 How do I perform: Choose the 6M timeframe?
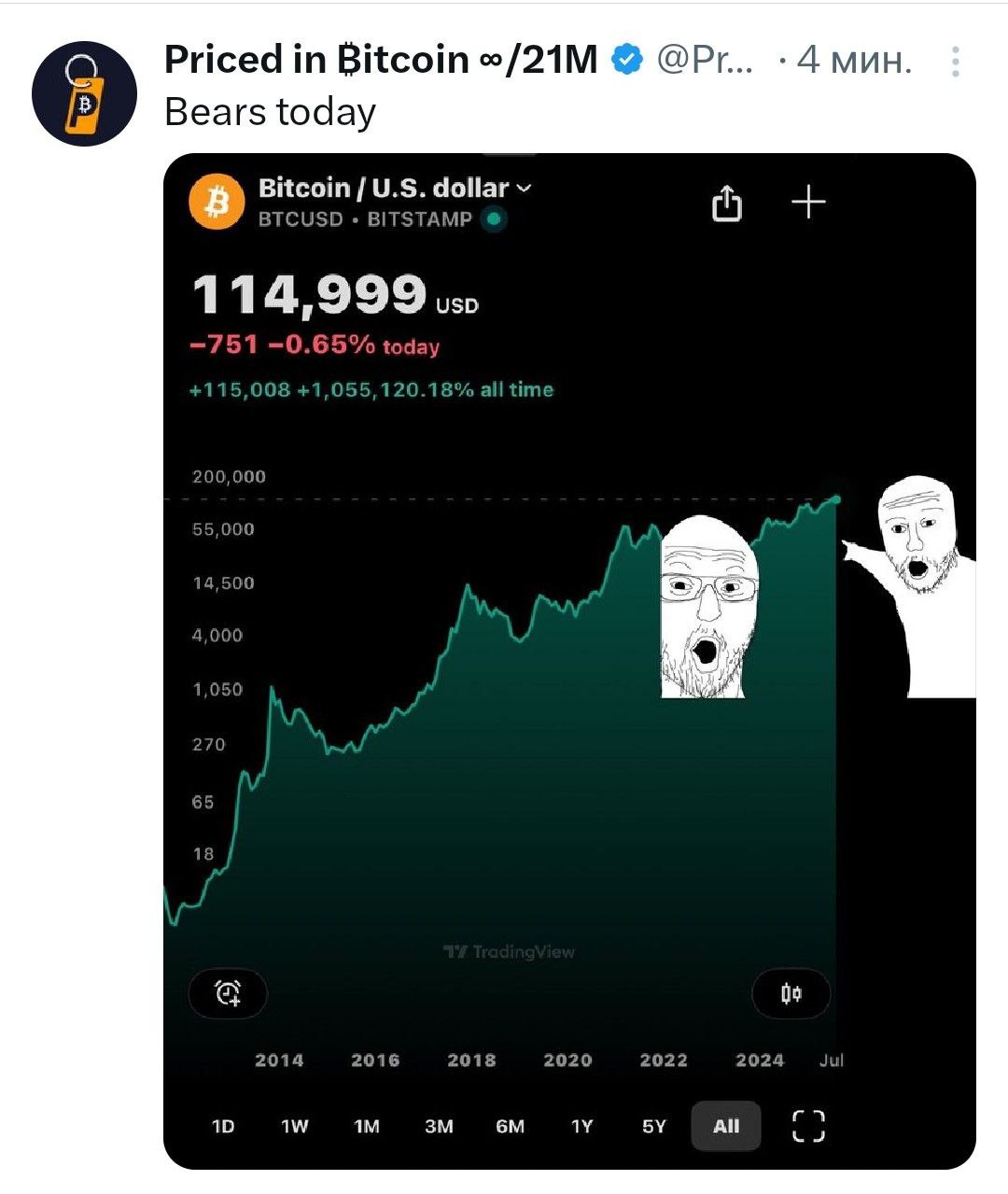pyautogui.click(x=511, y=1126)
